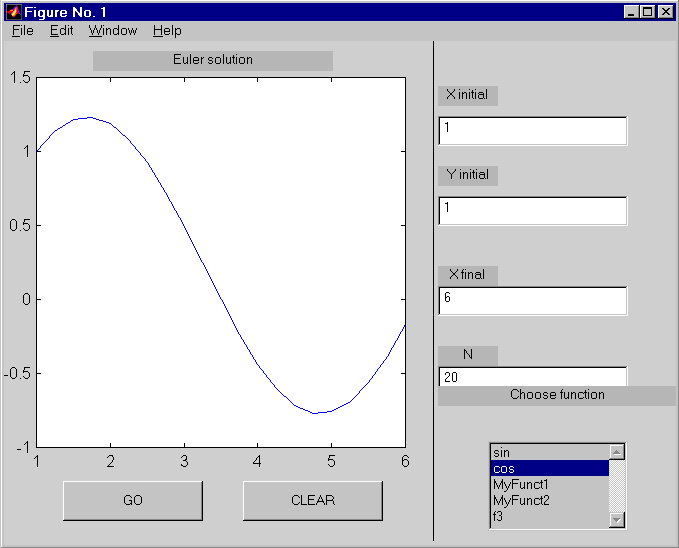Image resolution: width=679 pixels, height=548 pixels.
Task: Click the Choose function label
Action: tap(557, 396)
